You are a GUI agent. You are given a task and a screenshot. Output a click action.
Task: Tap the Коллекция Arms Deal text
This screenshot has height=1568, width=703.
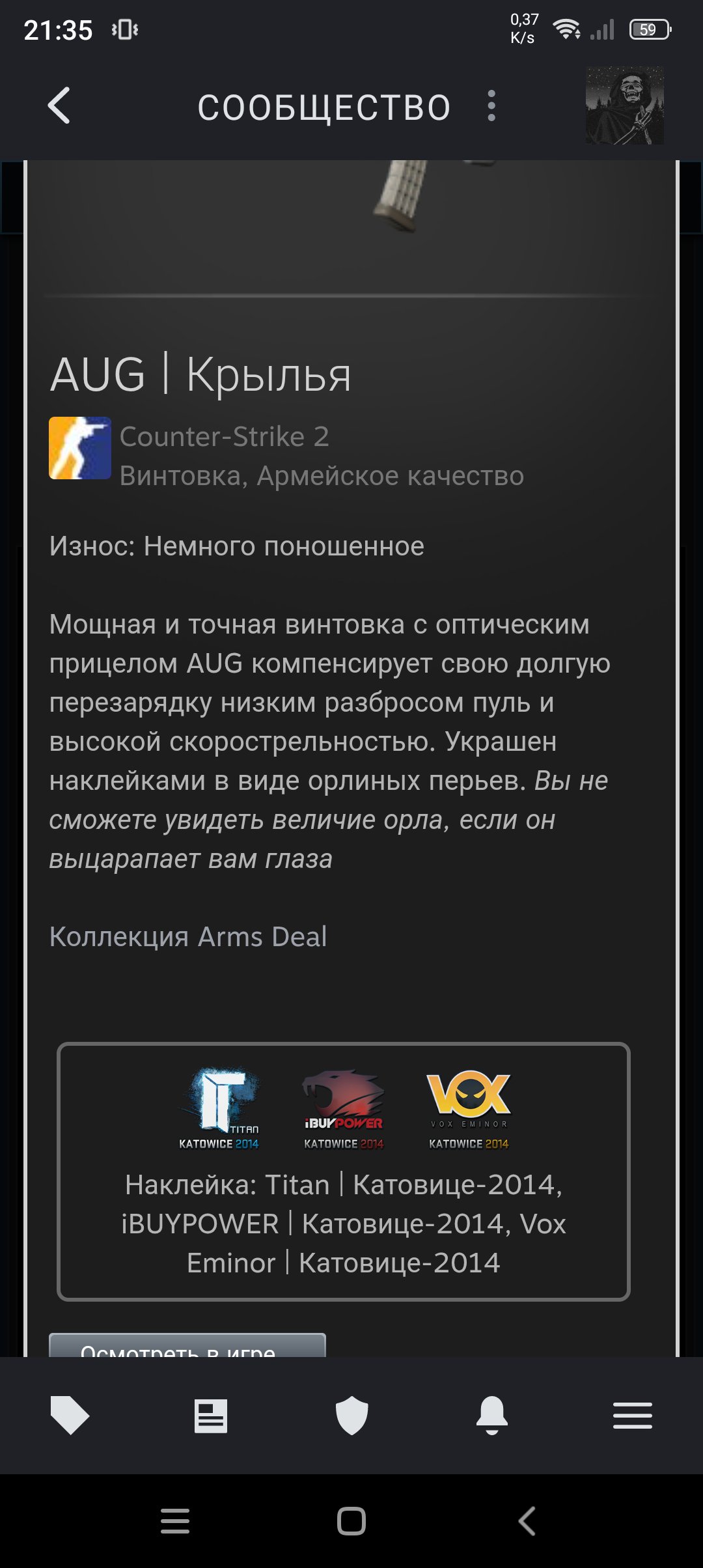[188, 937]
